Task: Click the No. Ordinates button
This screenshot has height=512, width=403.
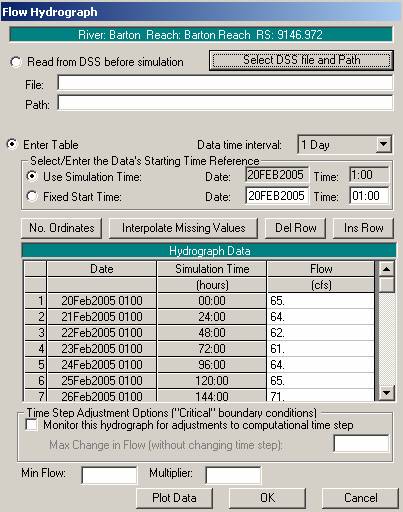Action: click(61, 228)
